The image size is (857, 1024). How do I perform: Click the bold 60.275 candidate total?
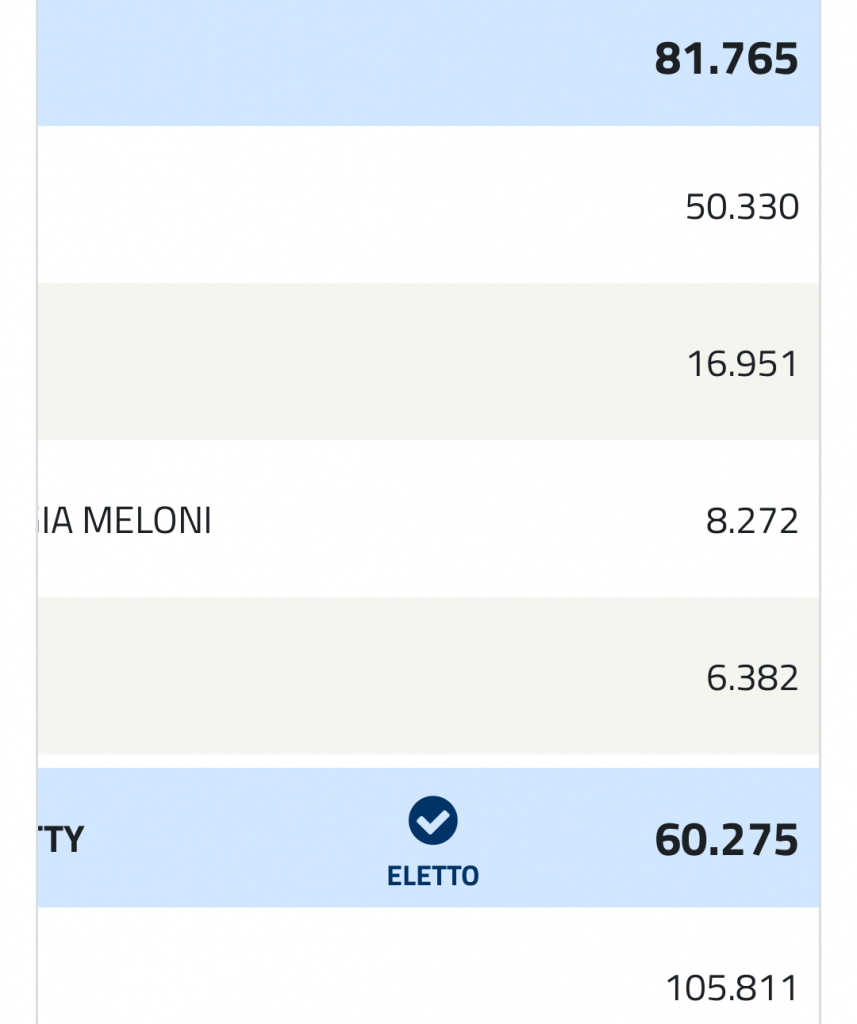coord(726,839)
